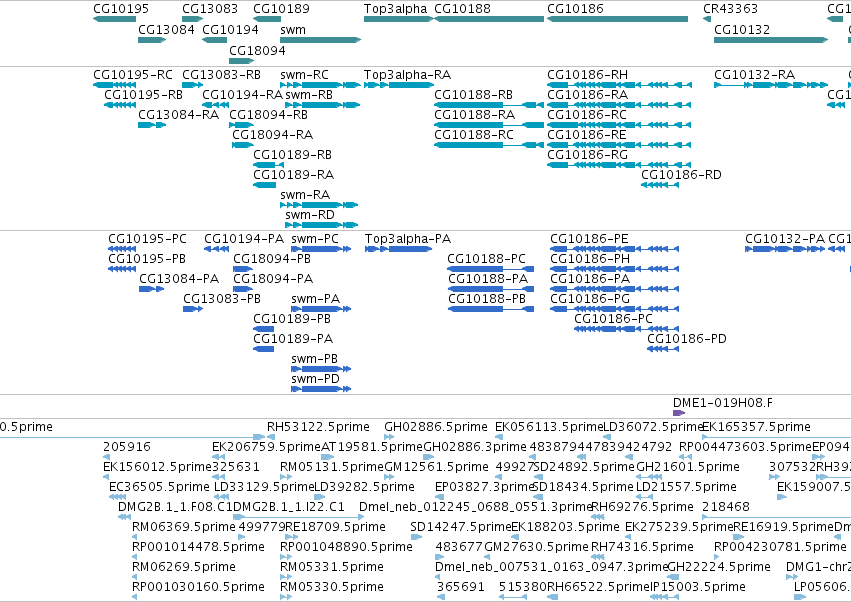
Task: Click the CG13084 gene label
Action: click(166, 30)
